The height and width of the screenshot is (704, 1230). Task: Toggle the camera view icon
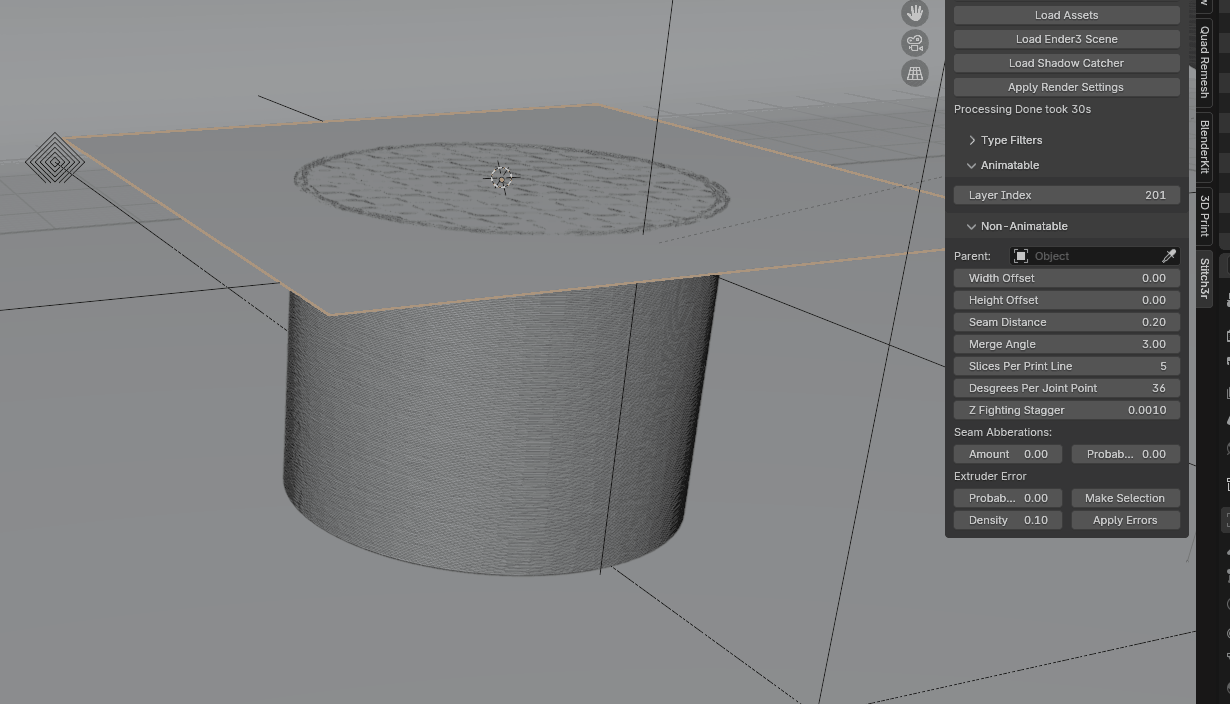click(914, 43)
